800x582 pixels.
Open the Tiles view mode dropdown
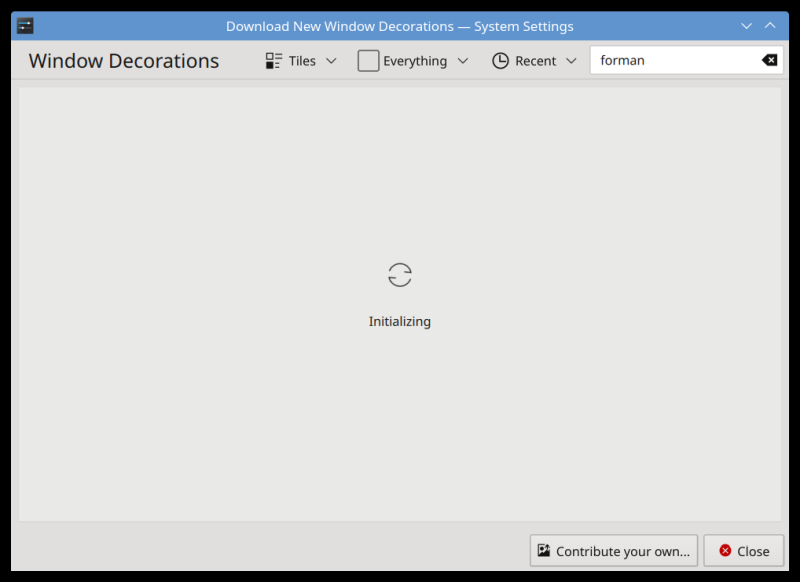330,60
